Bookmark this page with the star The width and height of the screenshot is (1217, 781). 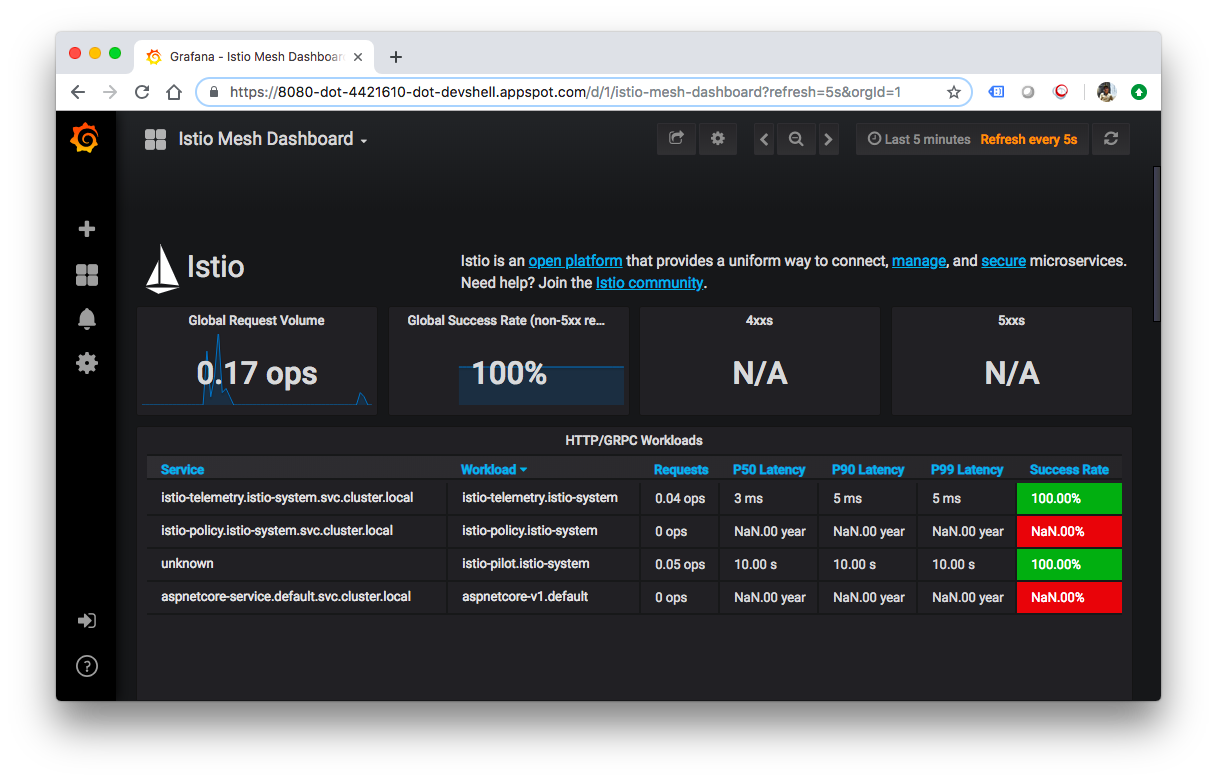coord(953,92)
